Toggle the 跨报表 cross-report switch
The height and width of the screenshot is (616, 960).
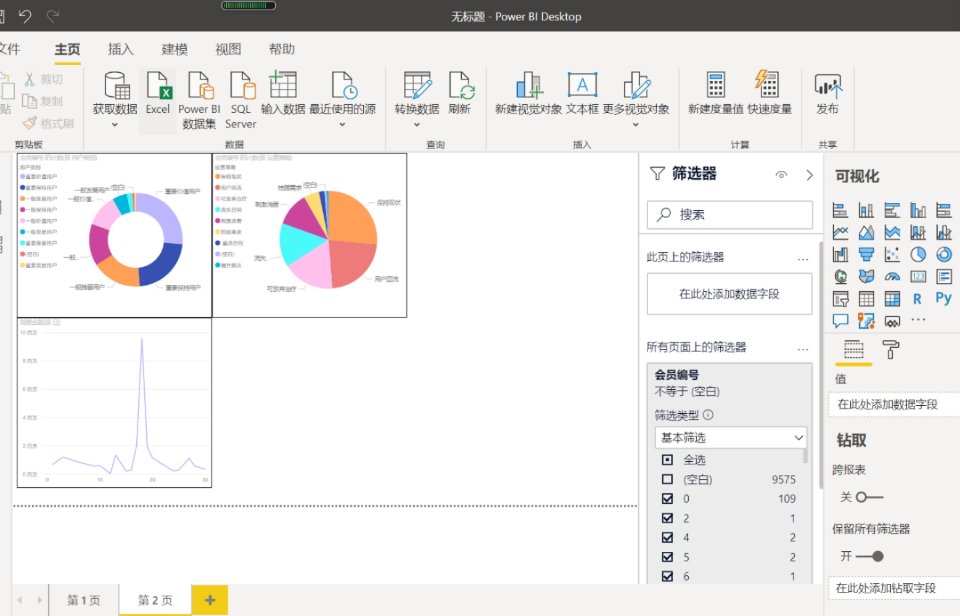(869, 497)
